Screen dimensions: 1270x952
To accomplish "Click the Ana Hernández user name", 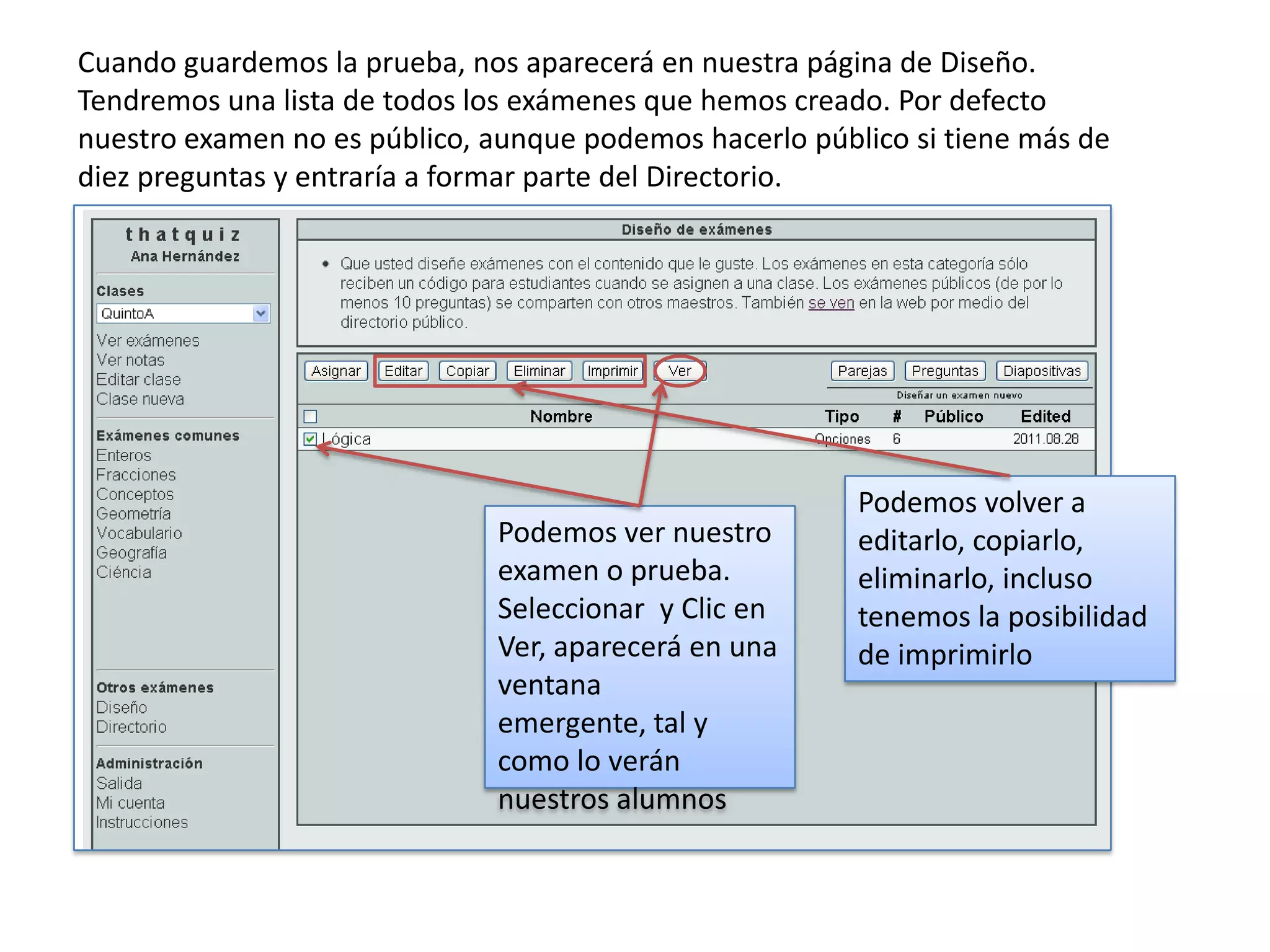I will (x=185, y=257).
